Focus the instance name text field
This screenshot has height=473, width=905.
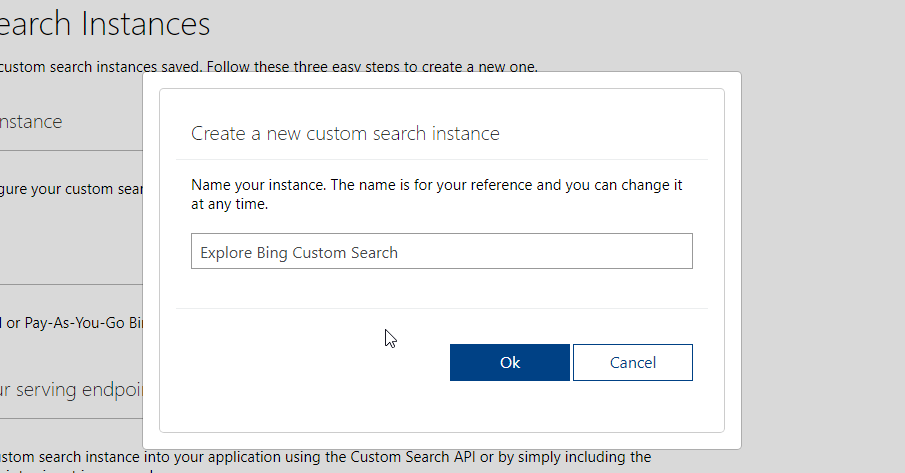(x=441, y=252)
